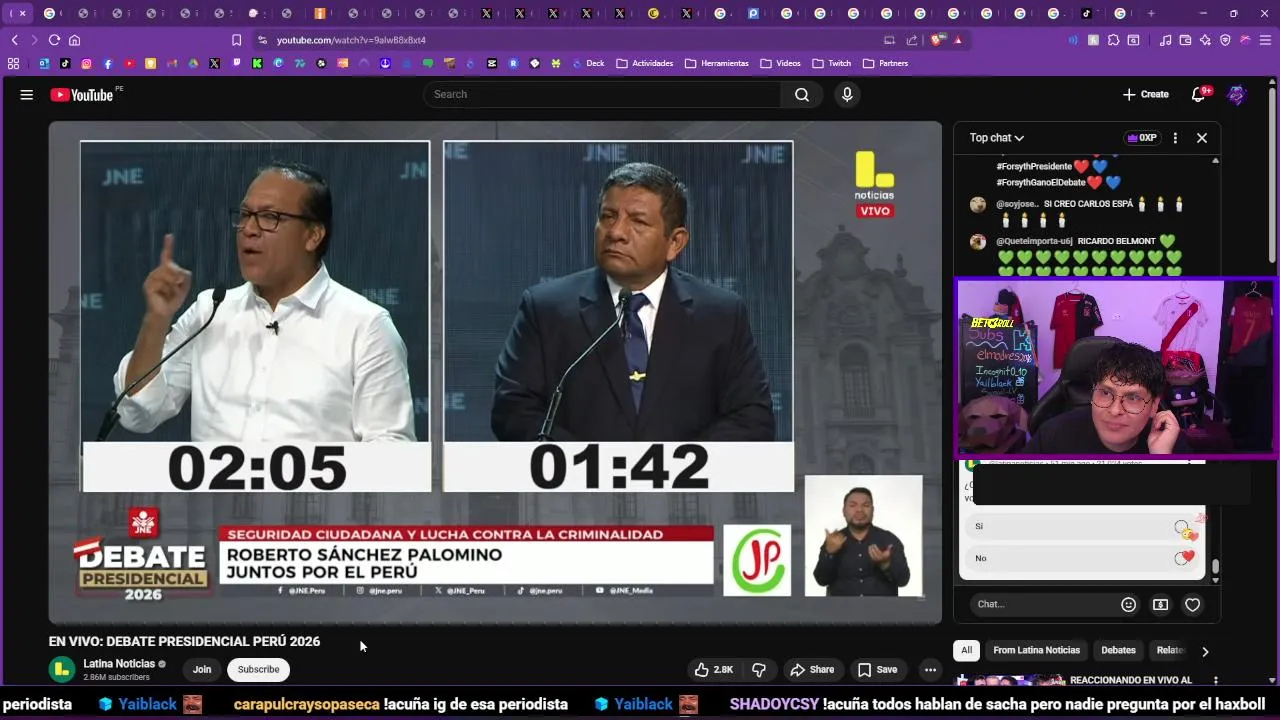Open the browser share page icon
The image size is (1280, 720).
(x=912, y=40)
